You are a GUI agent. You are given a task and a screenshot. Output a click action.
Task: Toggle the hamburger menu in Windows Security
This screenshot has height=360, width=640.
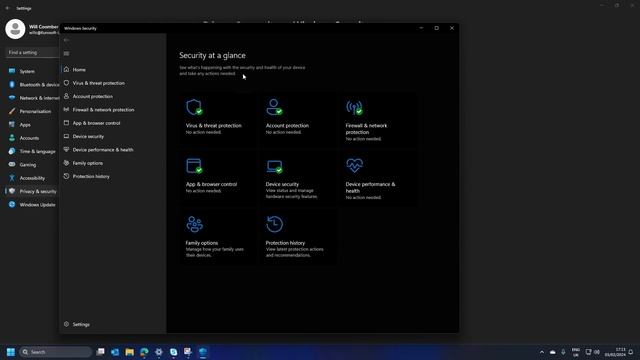67,53
